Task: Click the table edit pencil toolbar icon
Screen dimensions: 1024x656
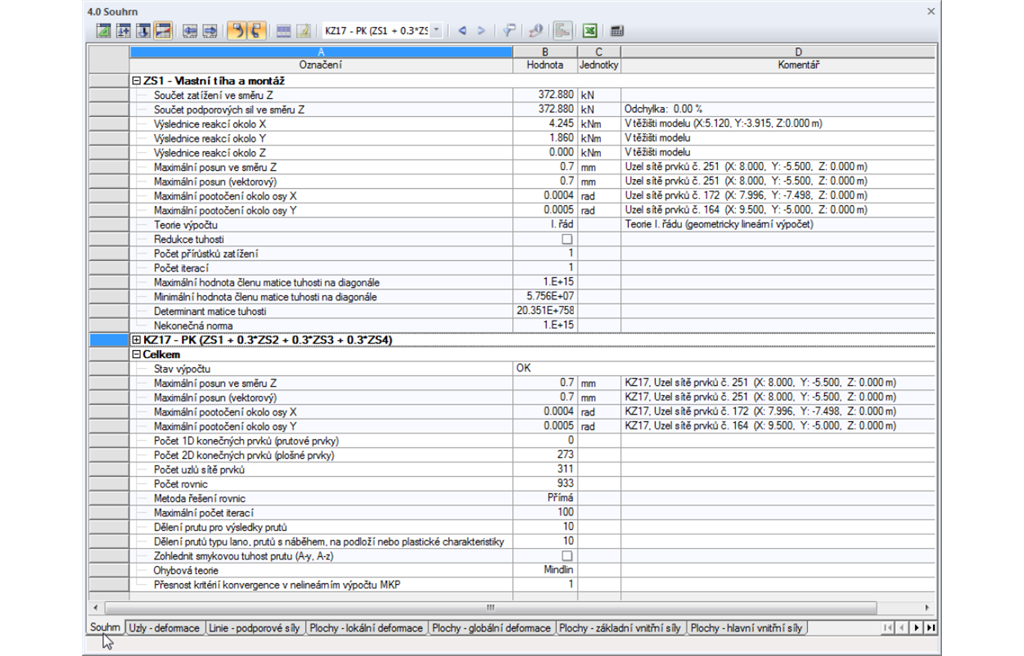Action: click(303, 31)
